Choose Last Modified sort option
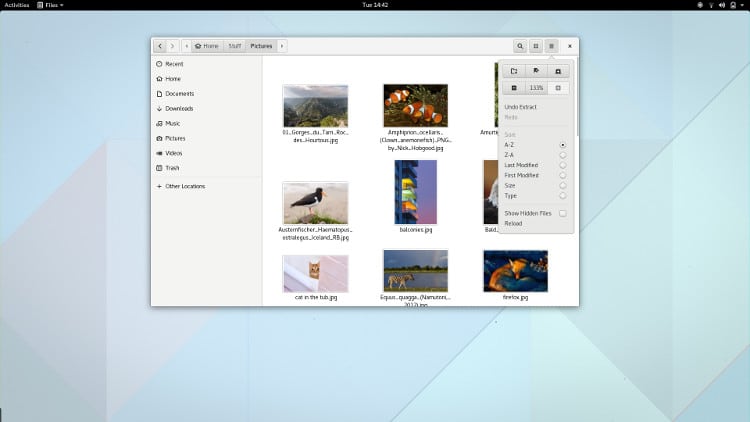 point(521,165)
